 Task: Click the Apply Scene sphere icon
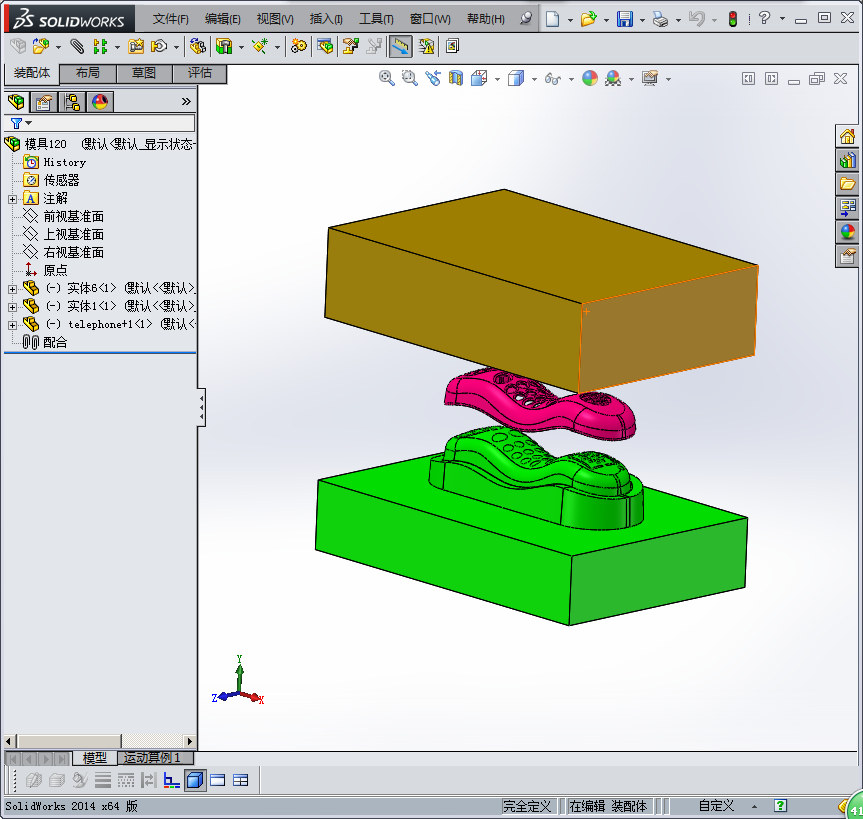(x=612, y=78)
